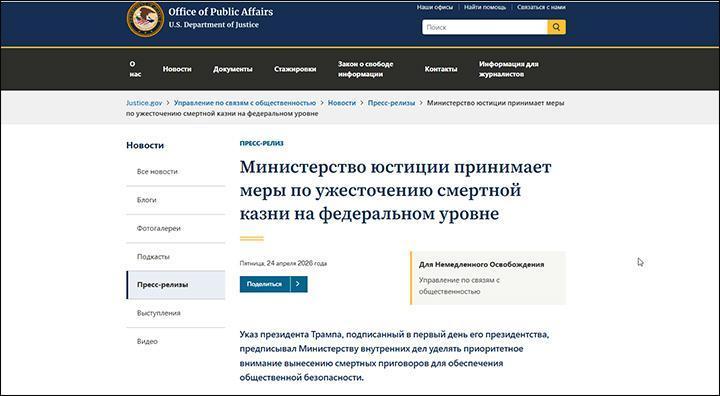Select Подкасты in the sidebar
Viewport: 720px width, 396px height.
pyautogui.click(x=175, y=257)
